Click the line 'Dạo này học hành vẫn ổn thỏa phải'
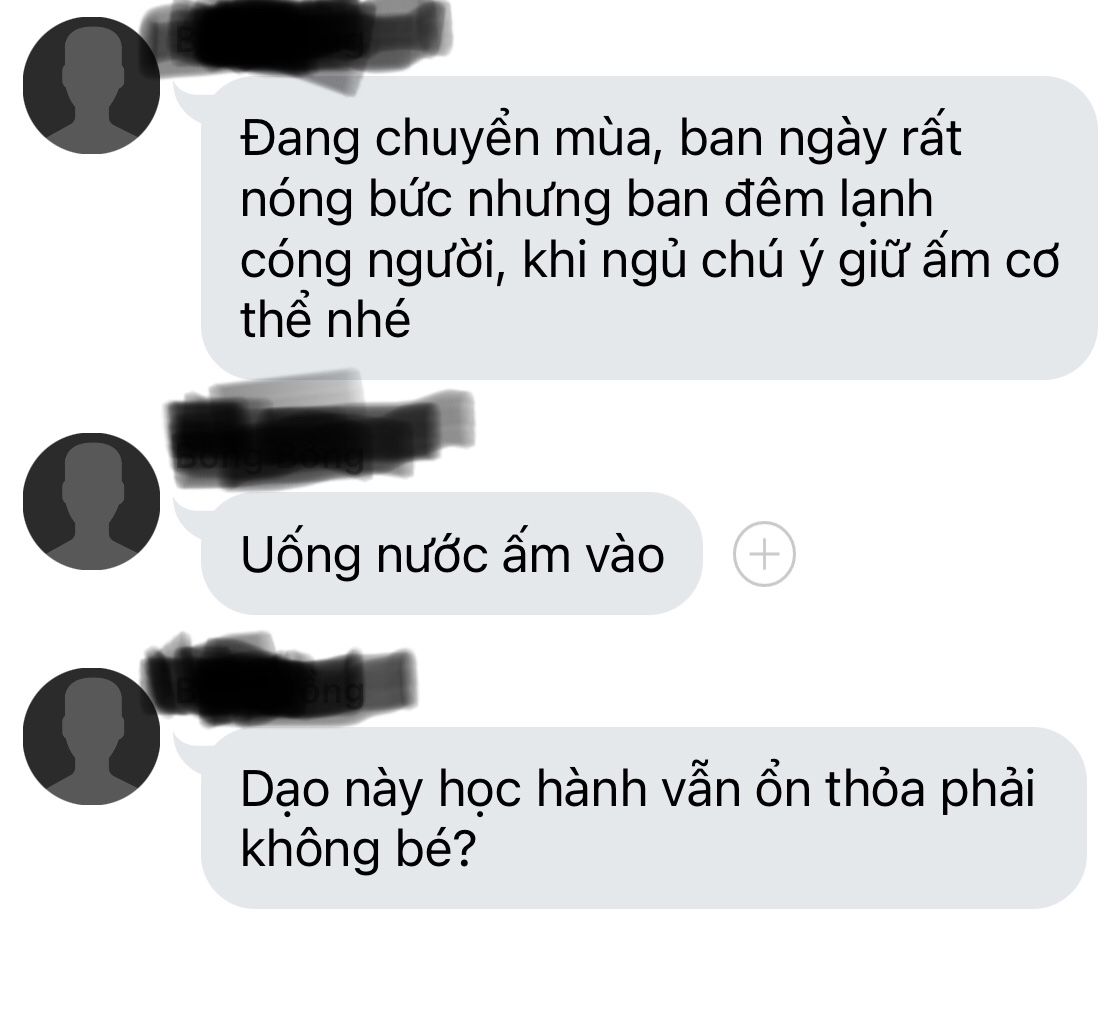The height and width of the screenshot is (1013, 1108). (637, 790)
